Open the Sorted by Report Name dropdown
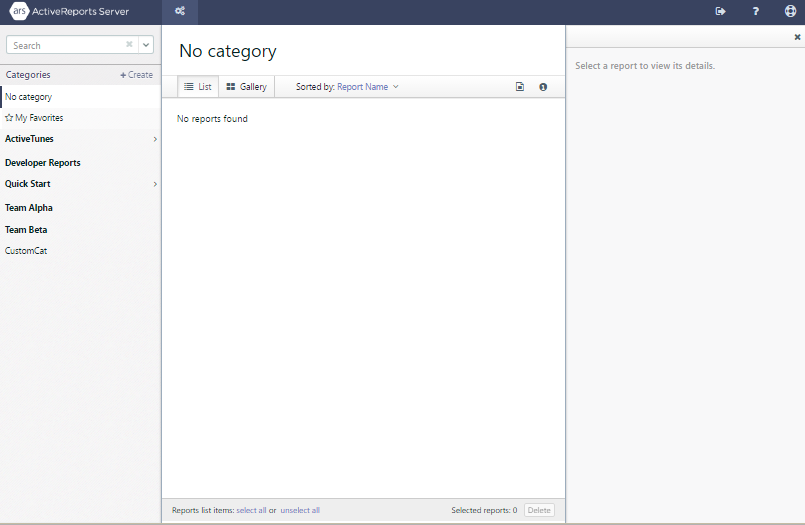Viewport: 805px width, 525px height. tap(367, 87)
